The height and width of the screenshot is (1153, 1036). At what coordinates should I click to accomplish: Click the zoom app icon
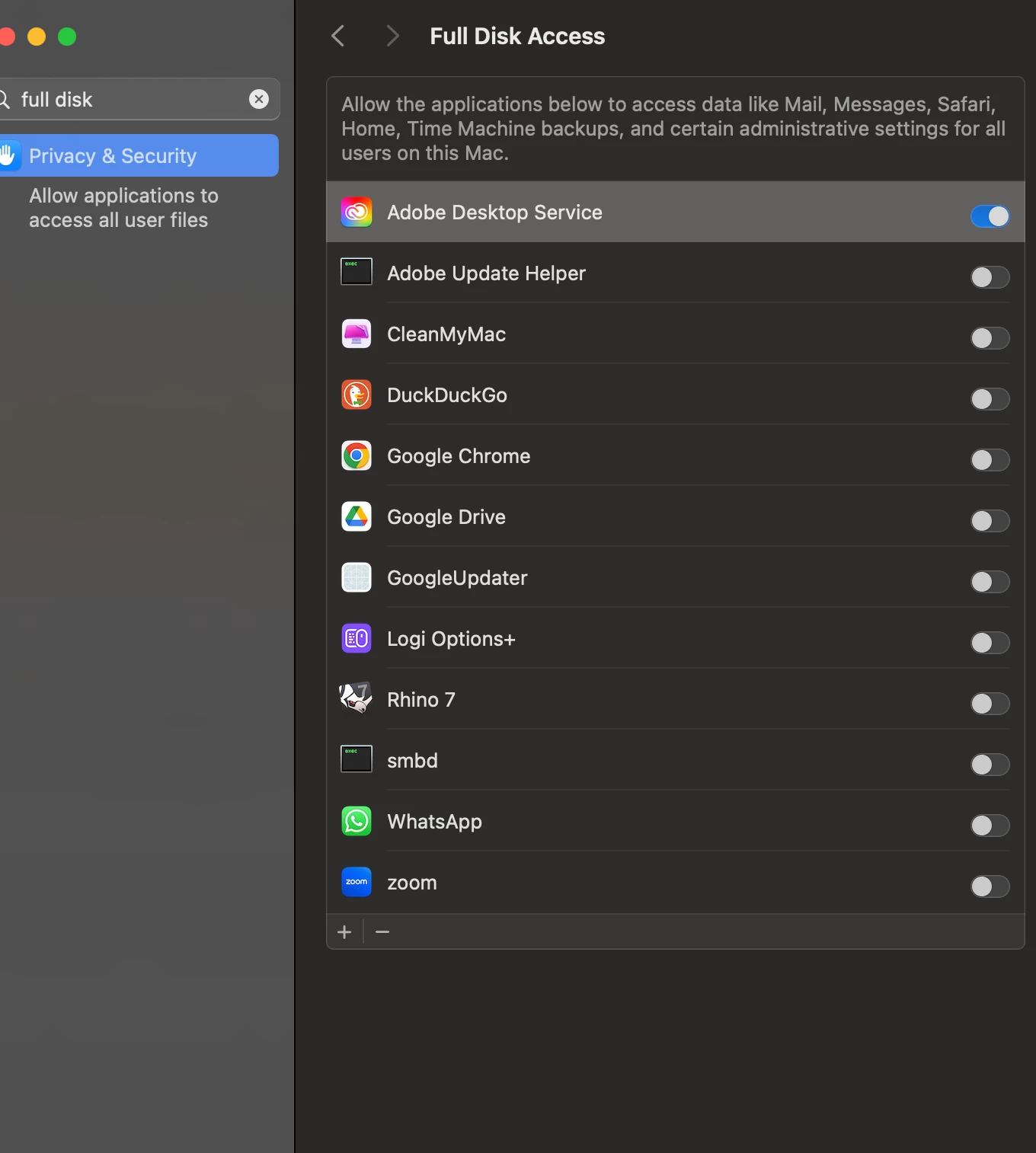pos(357,882)
